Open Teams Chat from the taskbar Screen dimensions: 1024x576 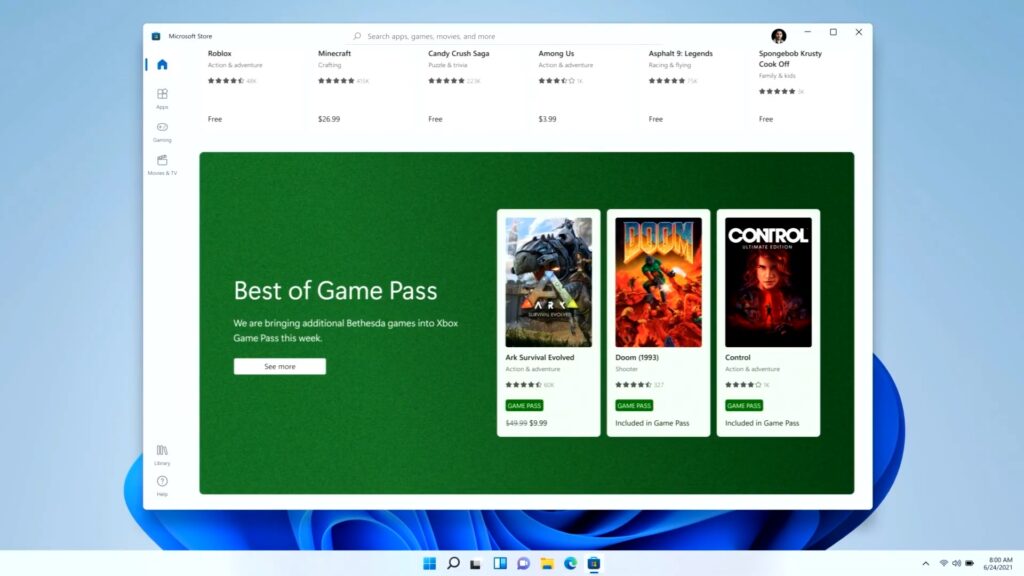pos(522,563)
